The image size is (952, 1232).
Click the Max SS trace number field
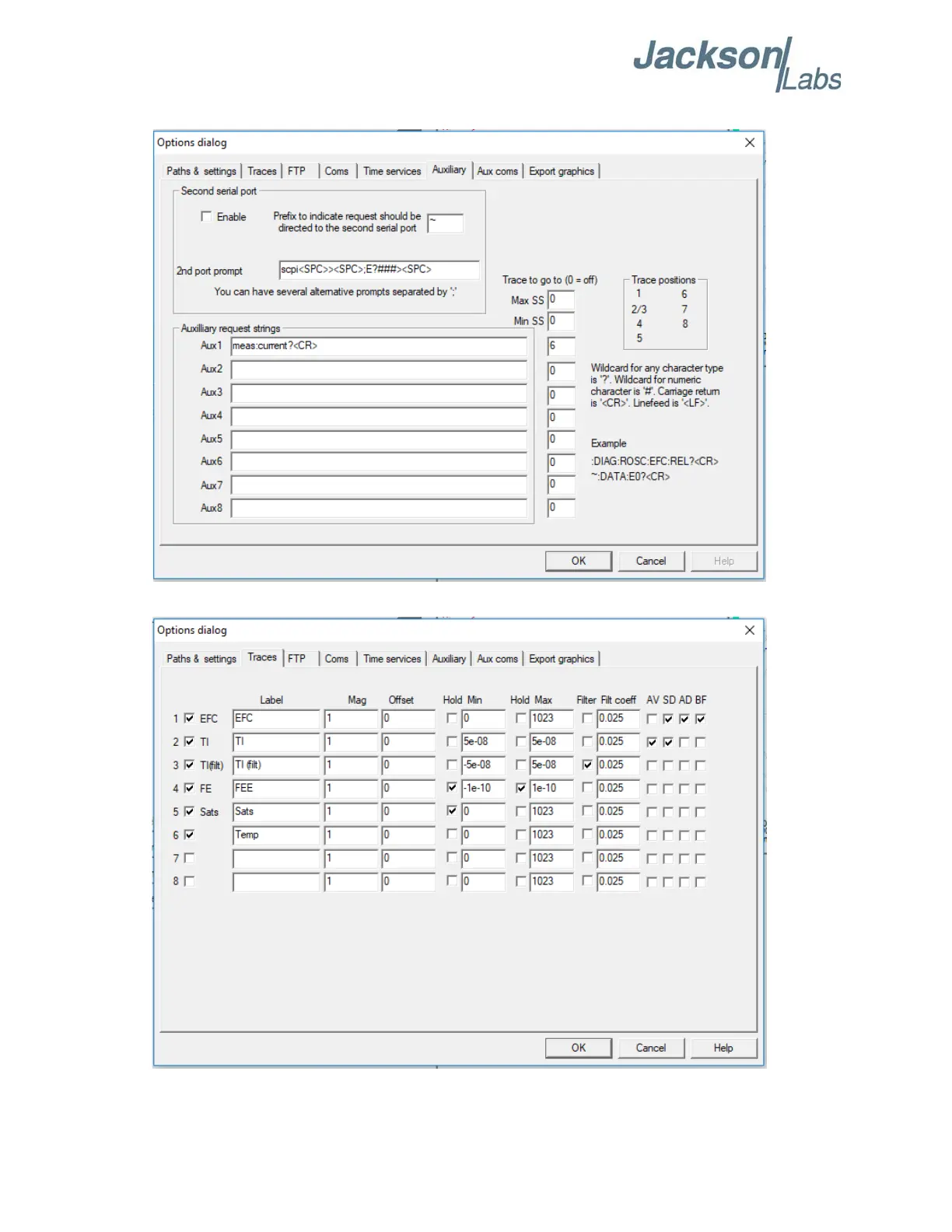(561, 299)
